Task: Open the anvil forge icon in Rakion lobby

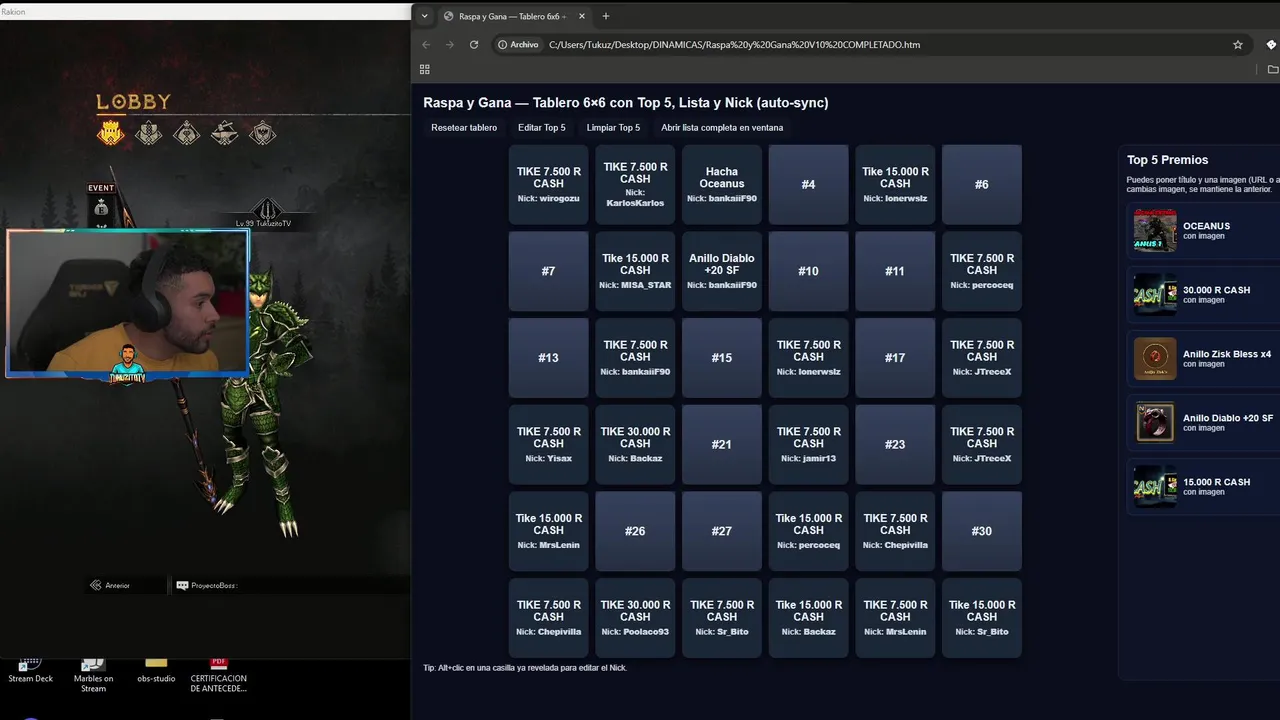Action: coord(225,132)
